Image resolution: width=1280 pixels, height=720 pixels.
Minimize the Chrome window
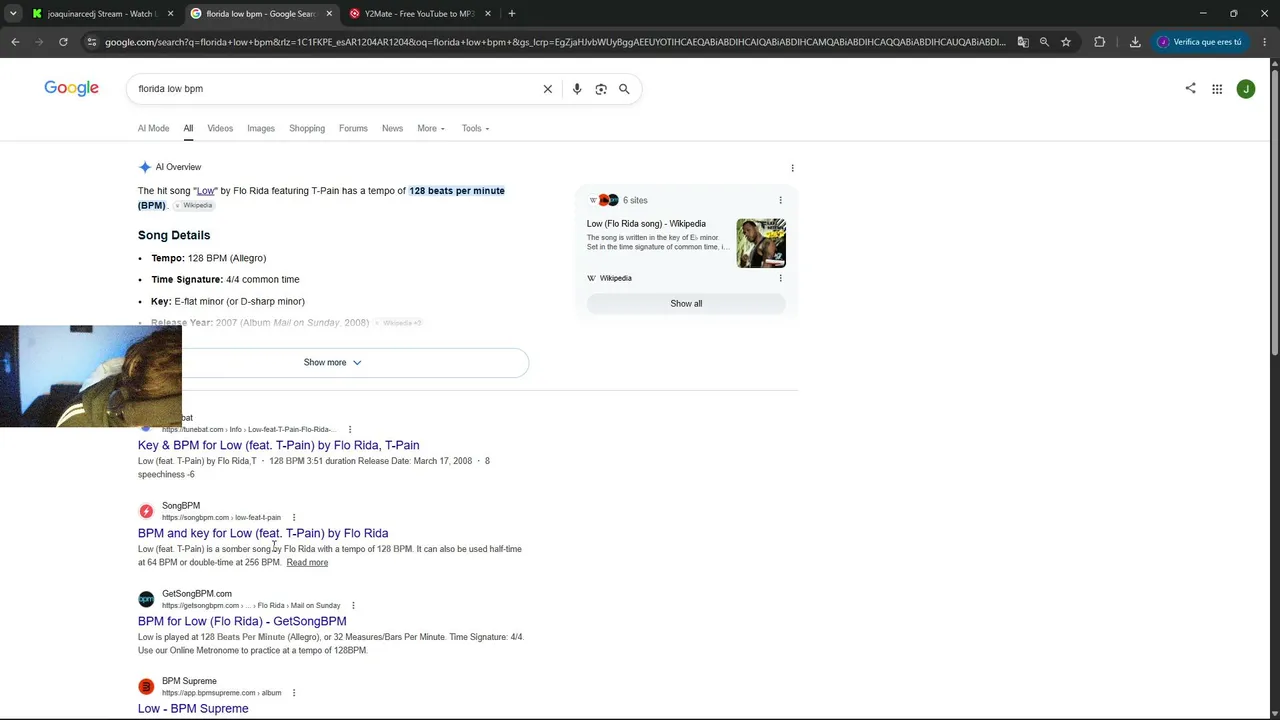pos(1203,13)
